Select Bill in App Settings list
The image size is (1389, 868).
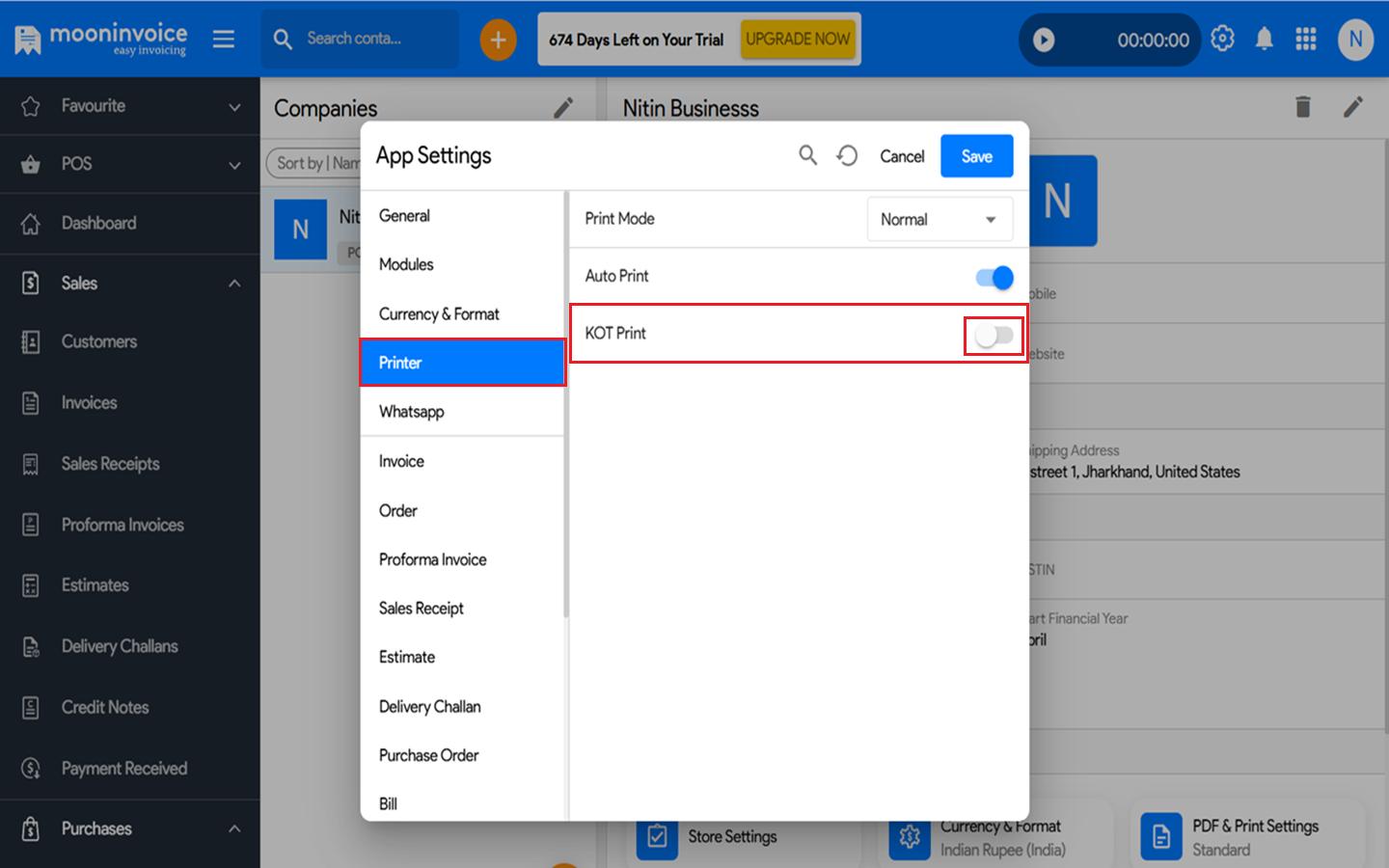coord(462,802)
